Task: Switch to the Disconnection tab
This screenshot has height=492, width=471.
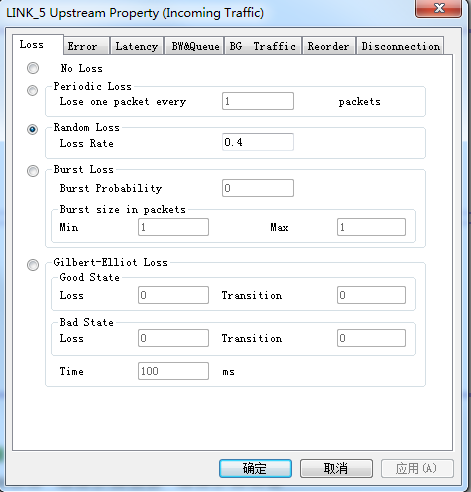Action: coord(400,46)
